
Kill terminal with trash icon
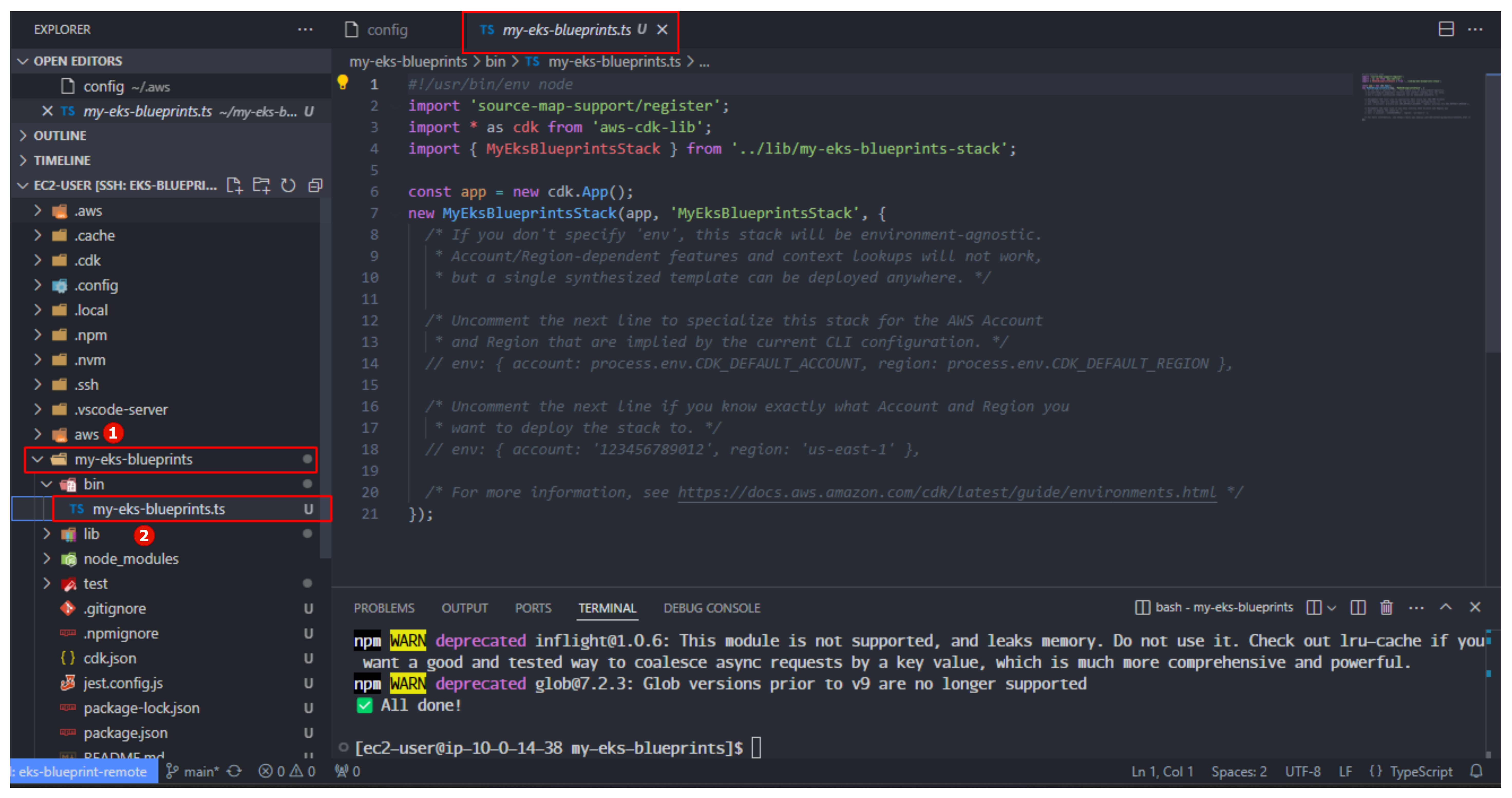[1386, 607]
